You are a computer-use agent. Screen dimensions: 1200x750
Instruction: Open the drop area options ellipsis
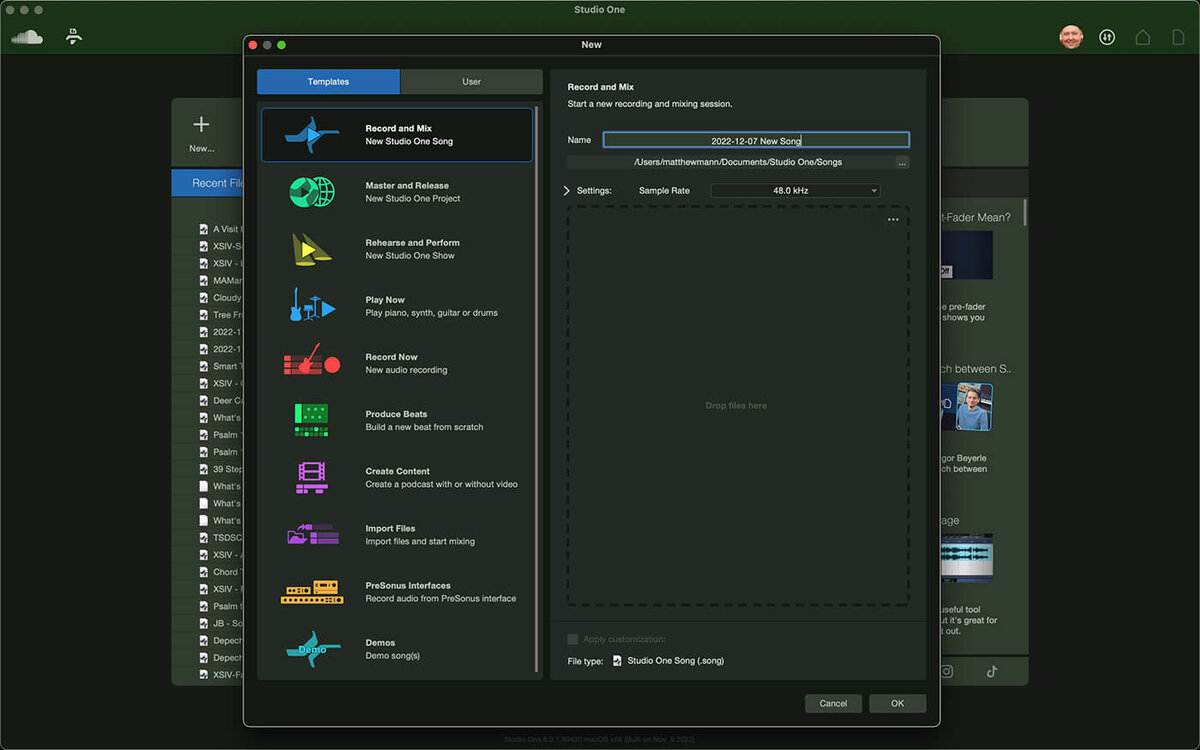[x=893, y=220]
